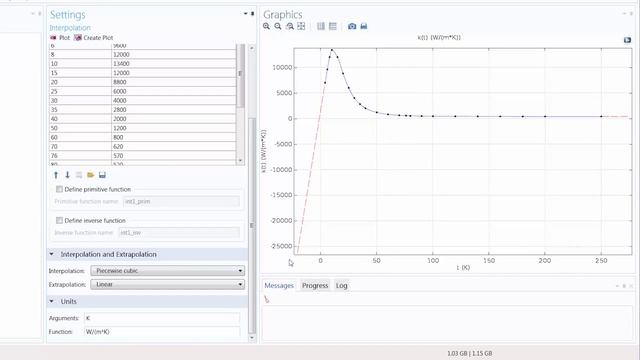Enable Define primitive function checkbox
The height and width of the screenshot is (360, 640).
point(60,189)
